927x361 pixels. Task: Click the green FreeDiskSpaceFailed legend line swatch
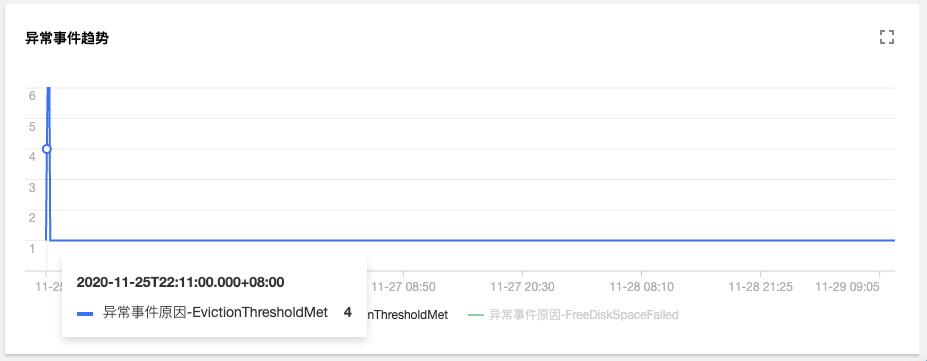pos(476,315)
